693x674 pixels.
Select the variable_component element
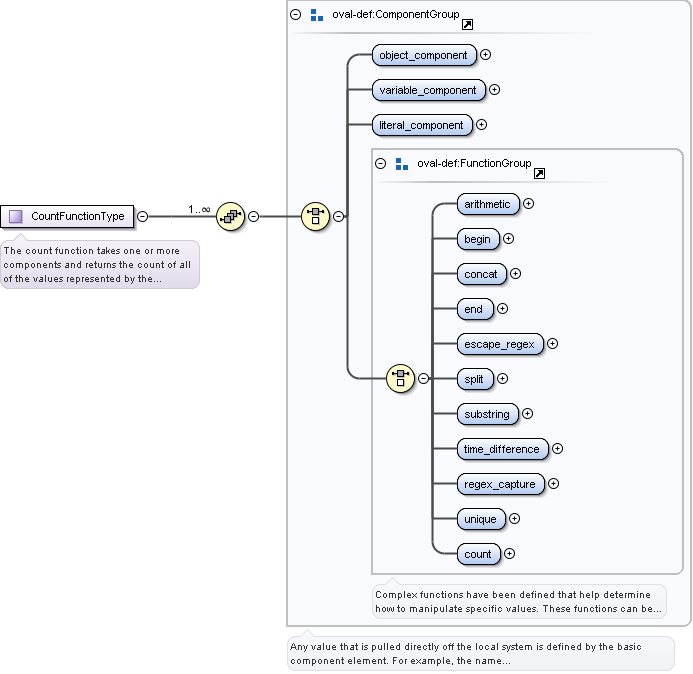(428, 90)
